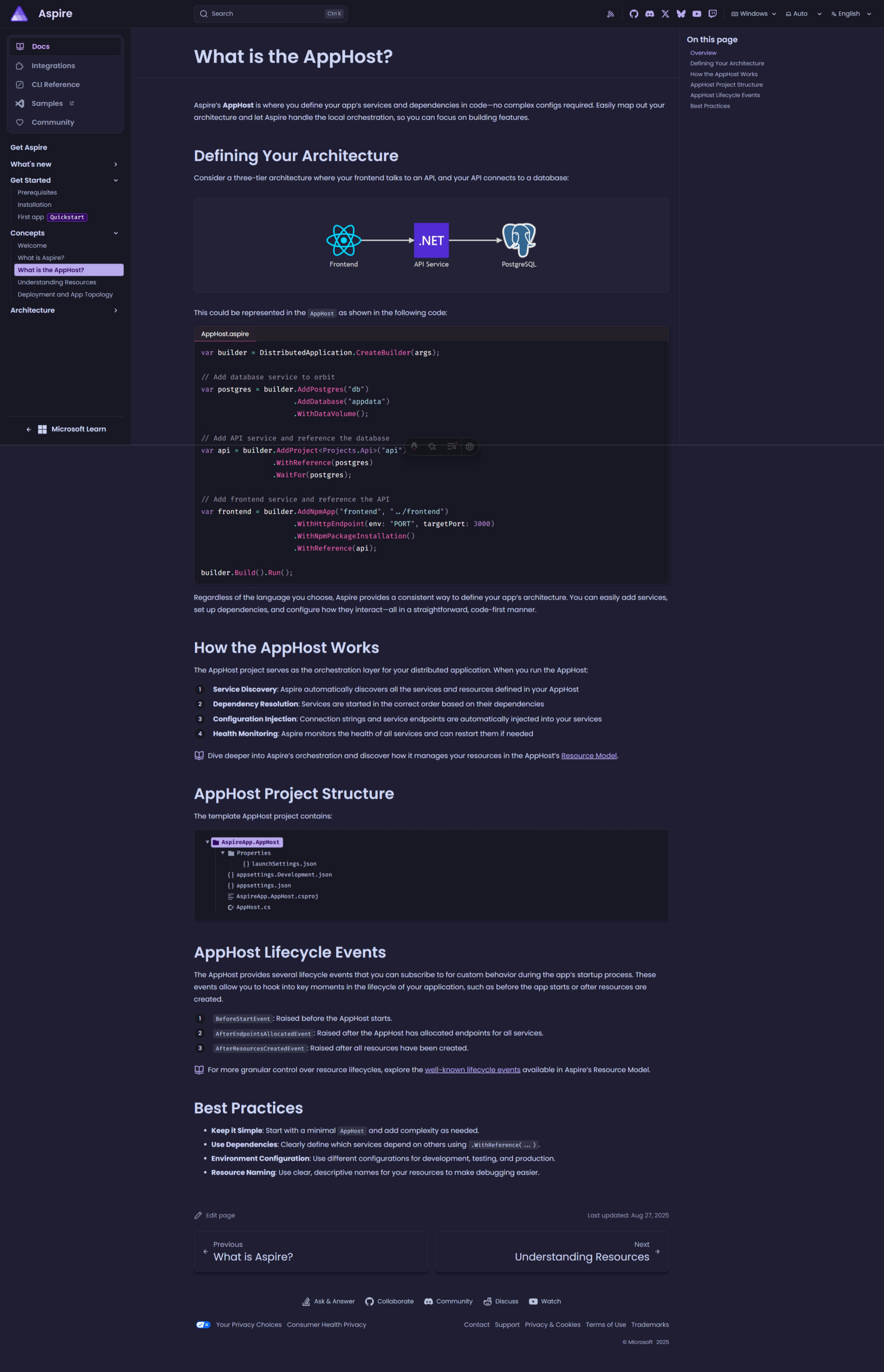Collapse the Get Started sidebar section
The height and width of the screenshot is (1372, 884).
(65, 180)
